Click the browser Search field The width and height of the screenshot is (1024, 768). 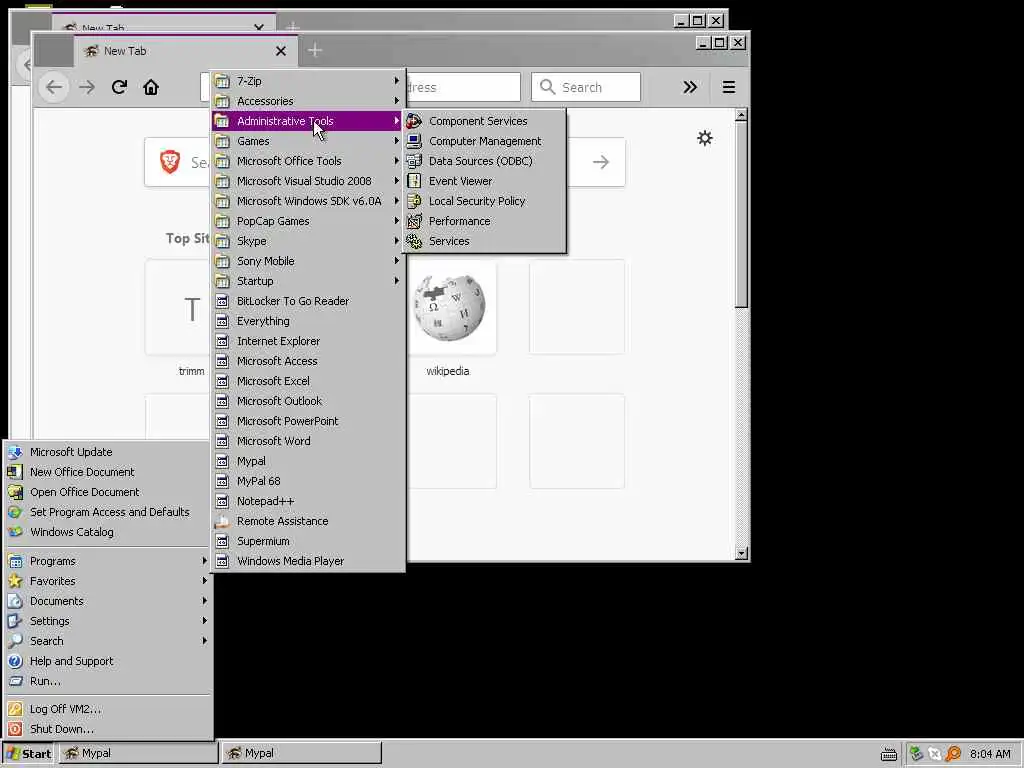(x=586, y=87)
